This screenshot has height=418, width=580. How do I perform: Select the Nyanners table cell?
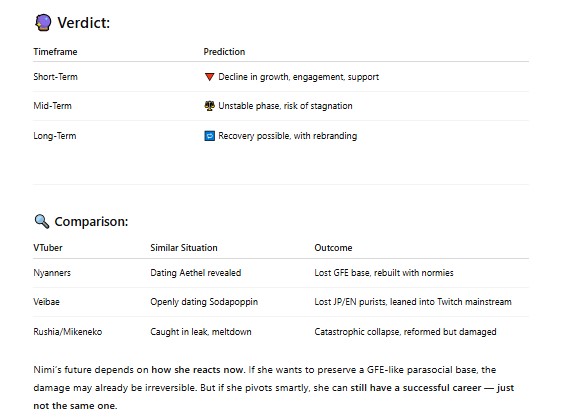pos(52,273)
